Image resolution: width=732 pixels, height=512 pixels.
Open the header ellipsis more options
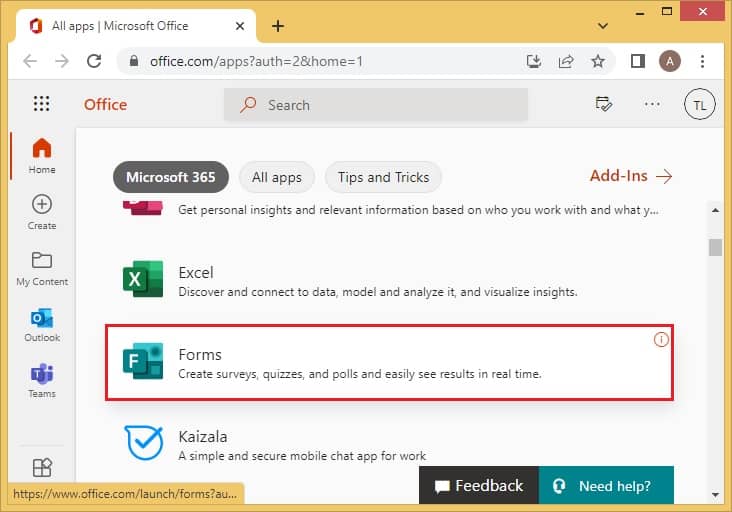[x=652, y=104]
